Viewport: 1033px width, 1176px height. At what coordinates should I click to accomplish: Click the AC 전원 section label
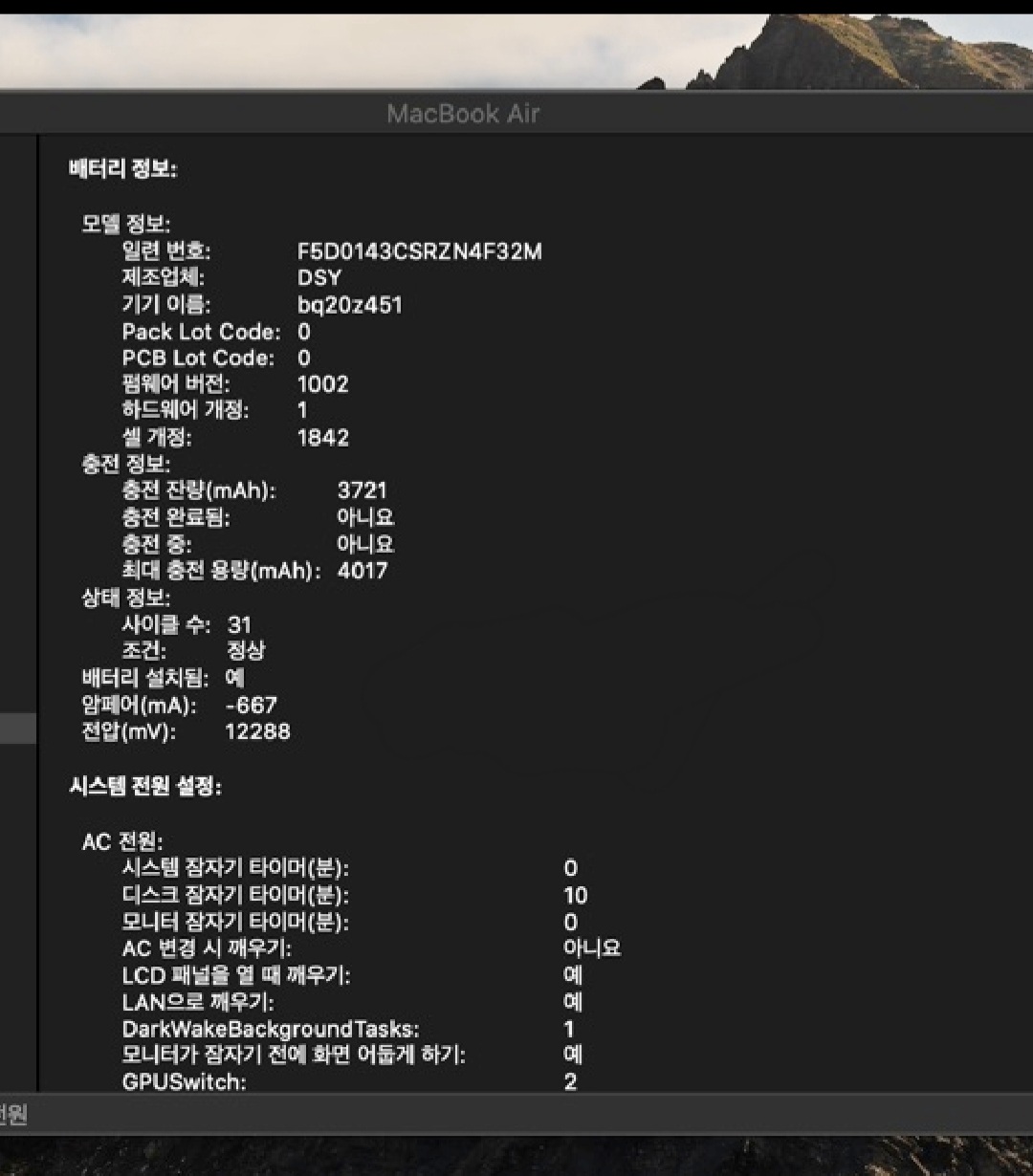(123, 842)
